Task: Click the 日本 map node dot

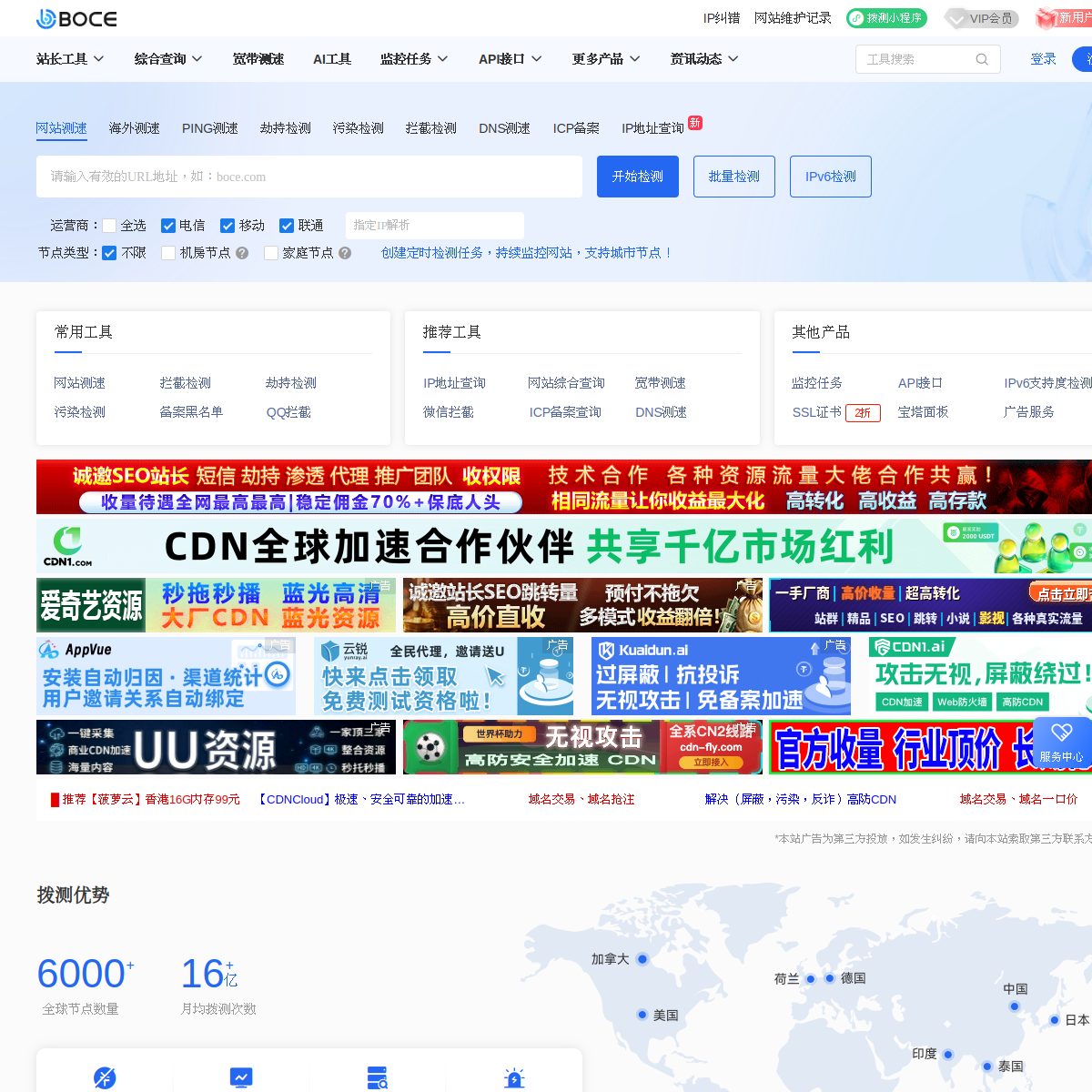Action: tap(1055, 1020)
